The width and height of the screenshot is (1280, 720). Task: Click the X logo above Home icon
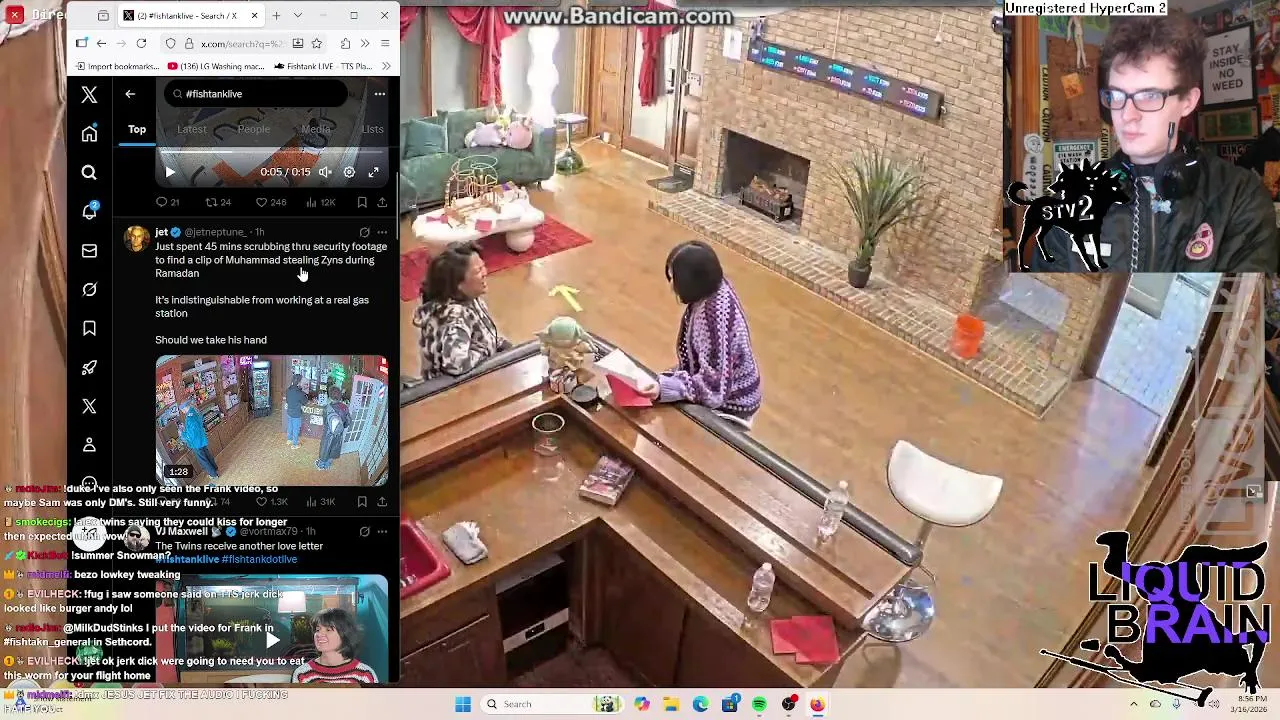(x=89, y=94)
